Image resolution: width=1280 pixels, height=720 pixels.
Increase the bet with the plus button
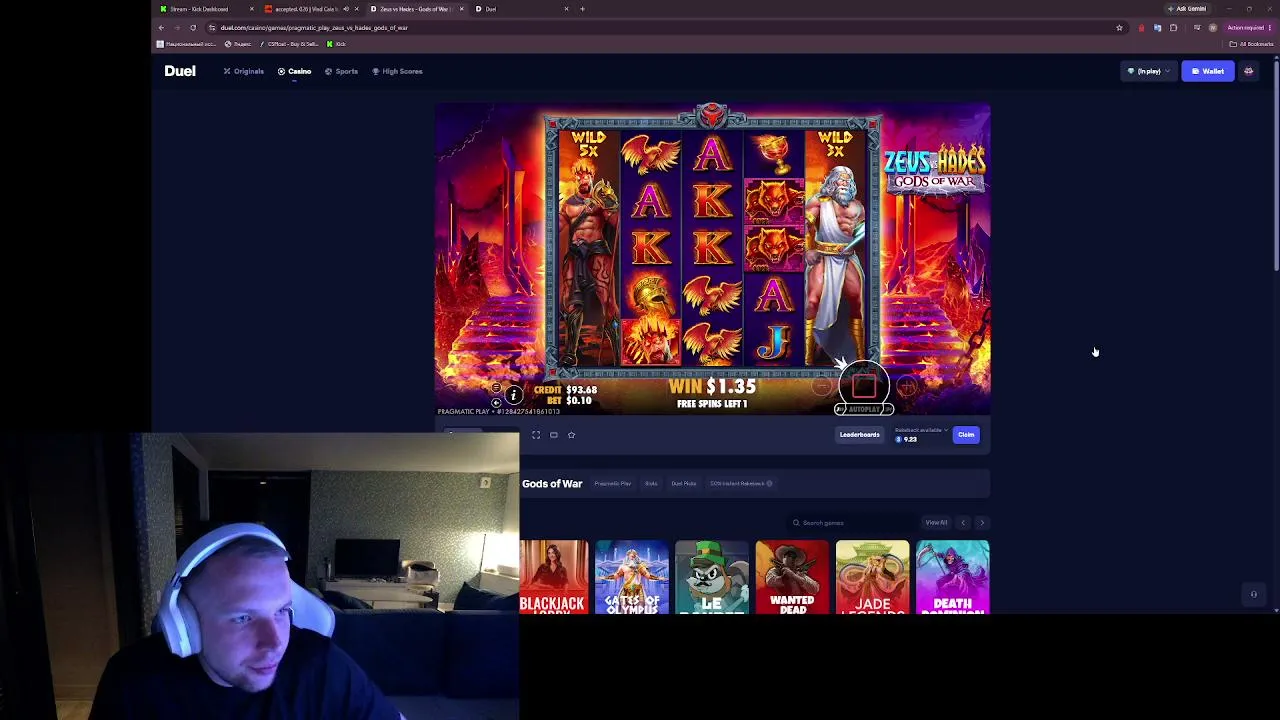point(906,385)
